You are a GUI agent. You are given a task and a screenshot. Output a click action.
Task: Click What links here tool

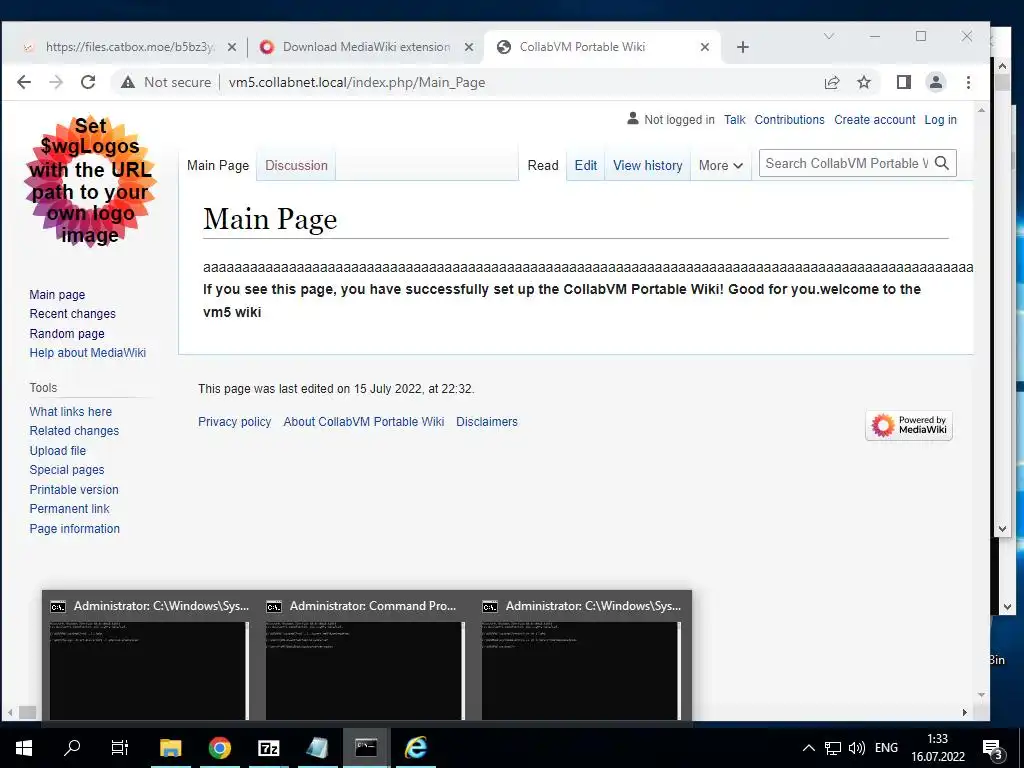click(71, 411)
